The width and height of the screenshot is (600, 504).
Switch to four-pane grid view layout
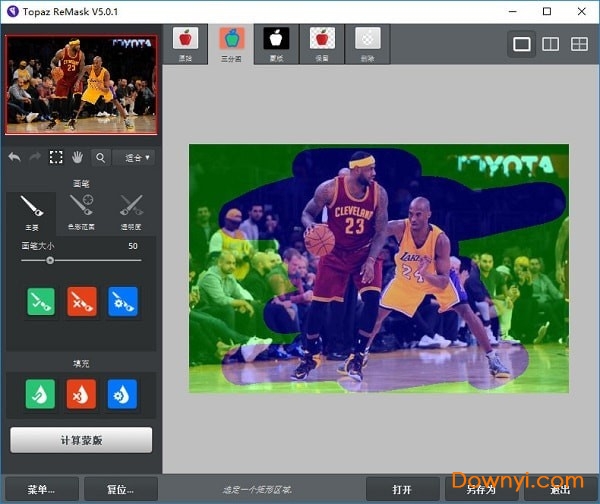click(x=578, y=44)
